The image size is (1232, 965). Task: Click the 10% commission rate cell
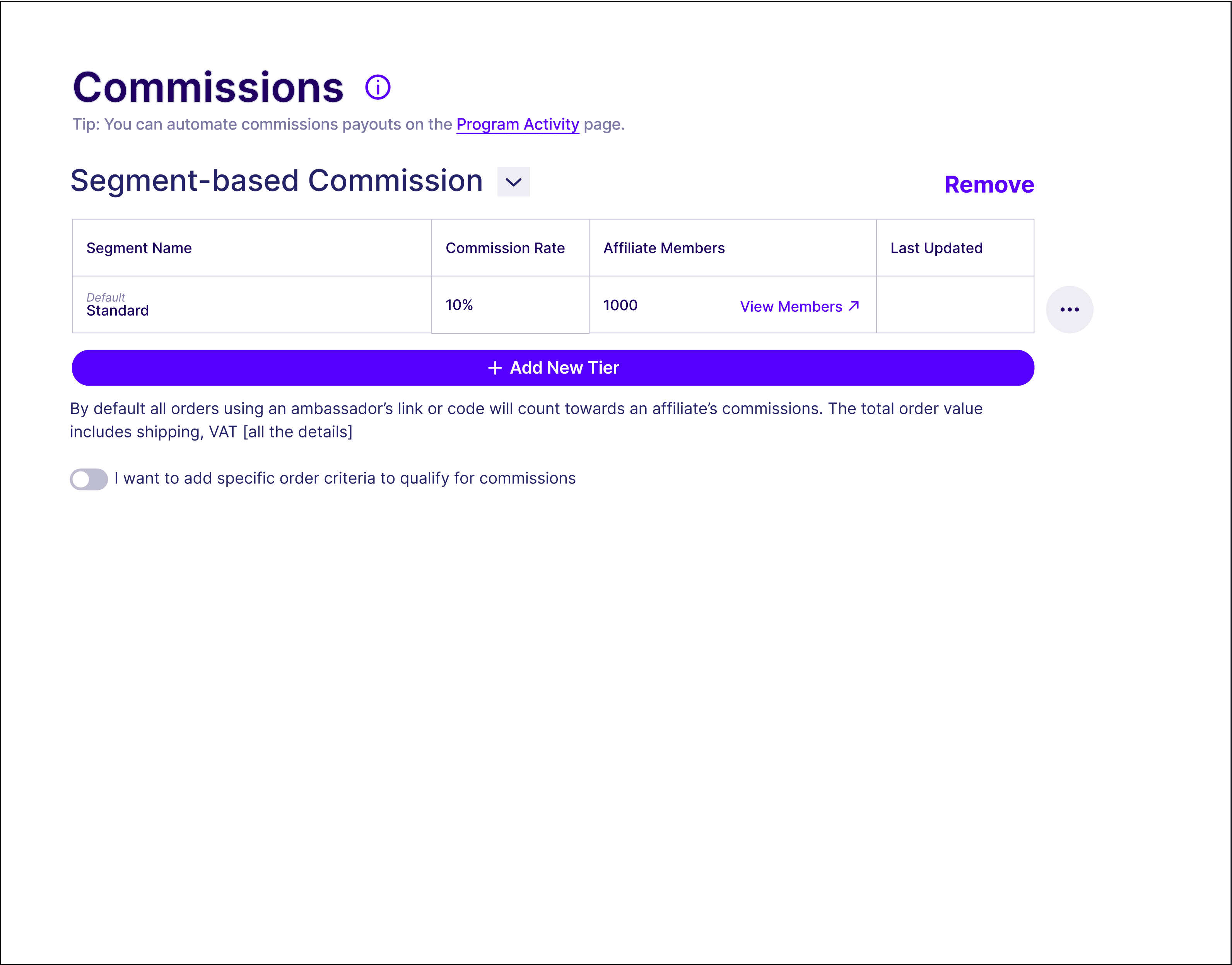459,305
